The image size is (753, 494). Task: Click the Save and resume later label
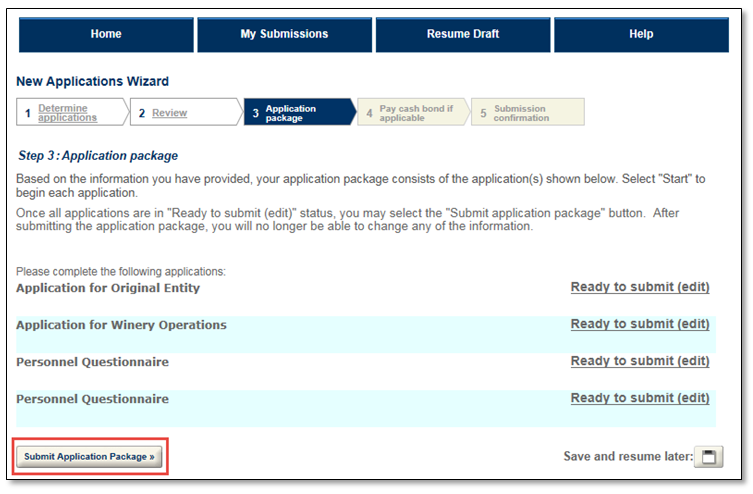(x=628, y=457)
